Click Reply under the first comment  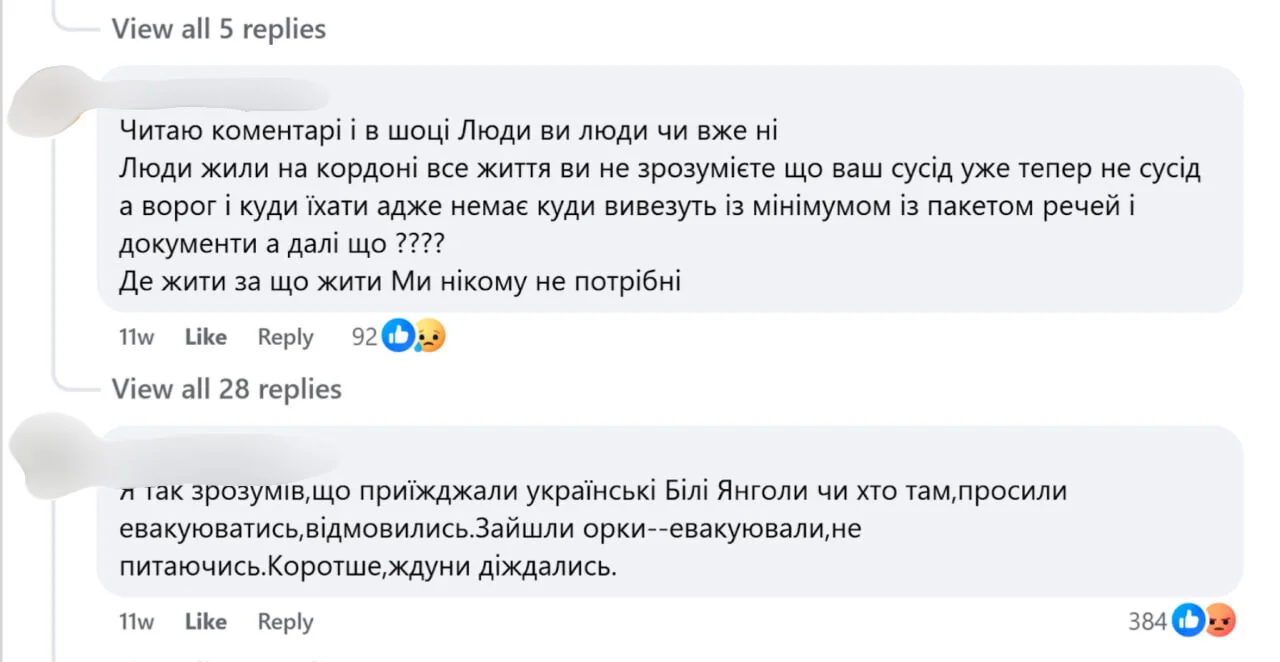point(284,337)
